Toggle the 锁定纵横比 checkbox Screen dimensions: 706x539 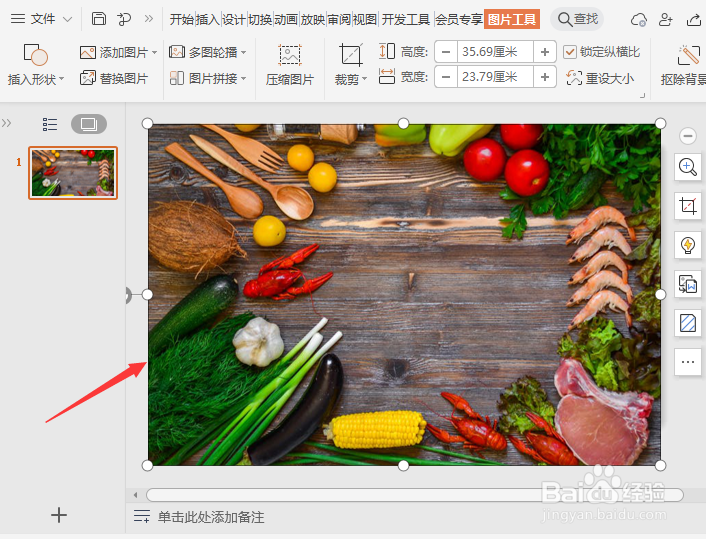pos(570,52)
